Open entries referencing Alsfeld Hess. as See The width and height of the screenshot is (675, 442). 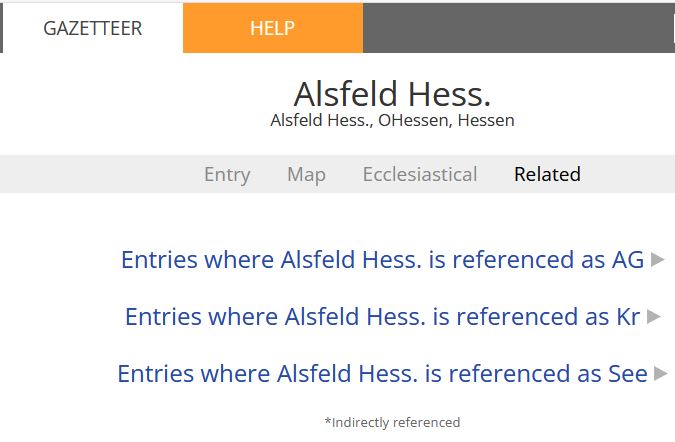pos(382,374)
